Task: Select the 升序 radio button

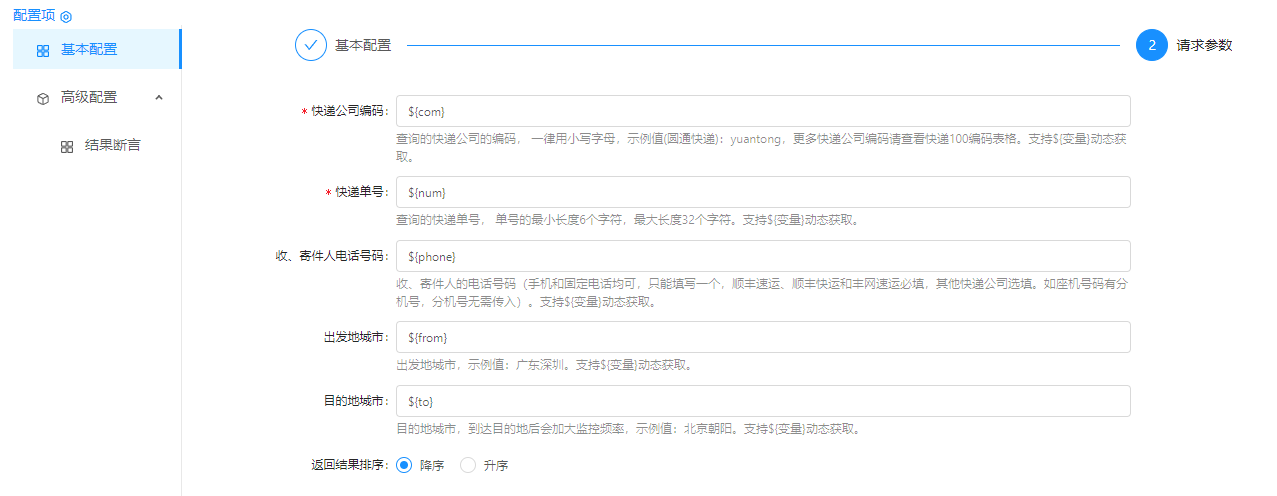Action: click(x=468, y=465)
